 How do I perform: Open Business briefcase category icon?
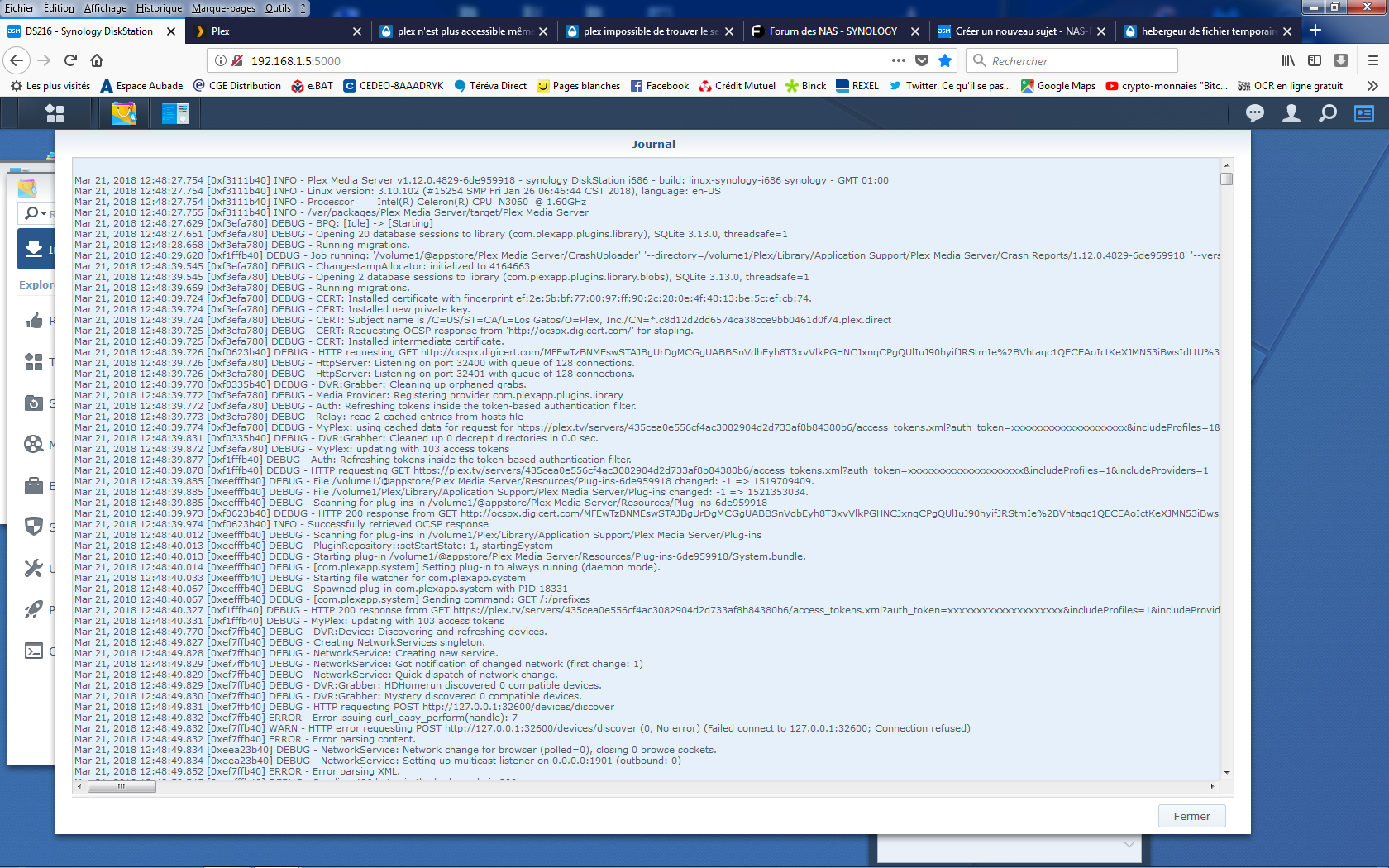tap(34, 486)
